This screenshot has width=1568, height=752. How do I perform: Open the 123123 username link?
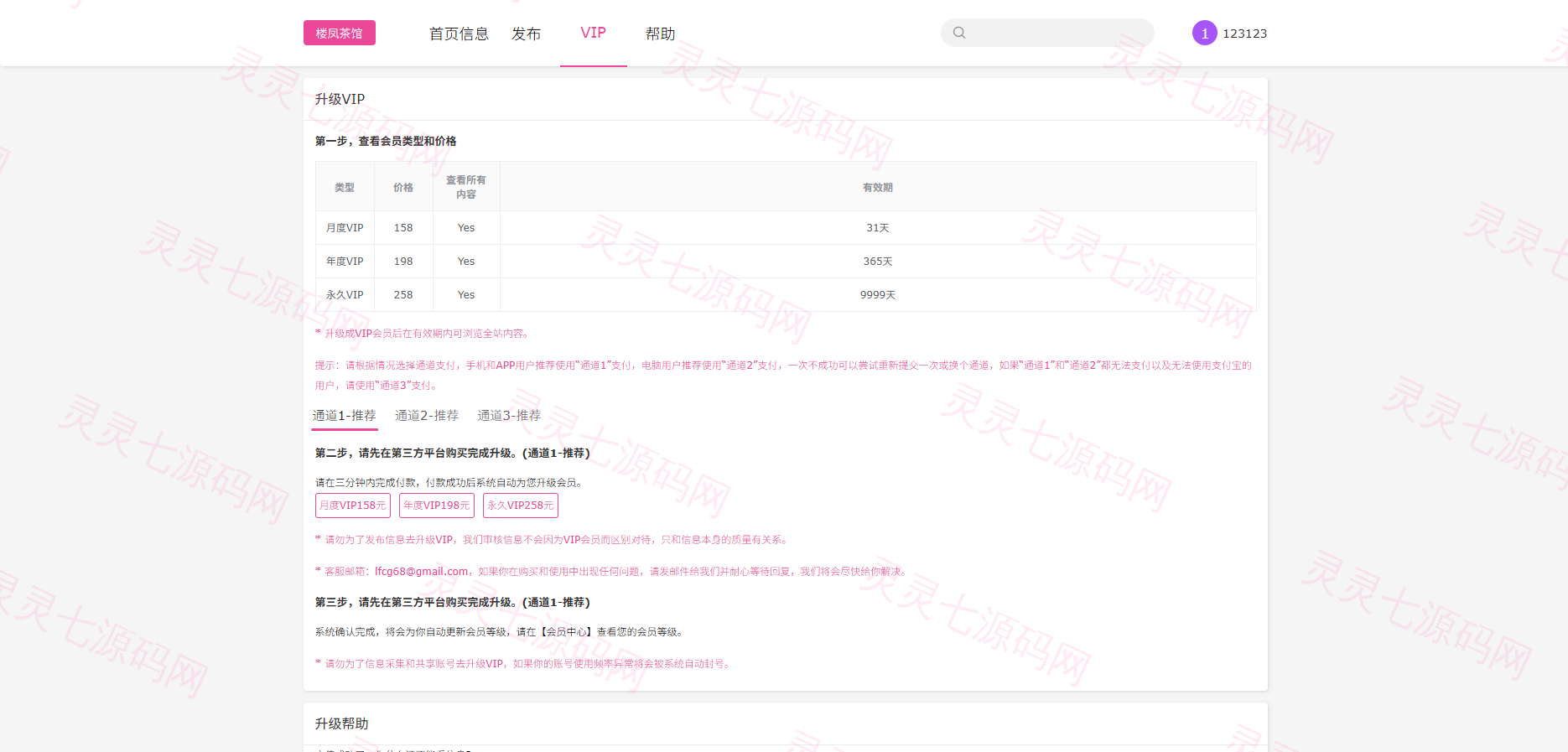coord(1245,34)
